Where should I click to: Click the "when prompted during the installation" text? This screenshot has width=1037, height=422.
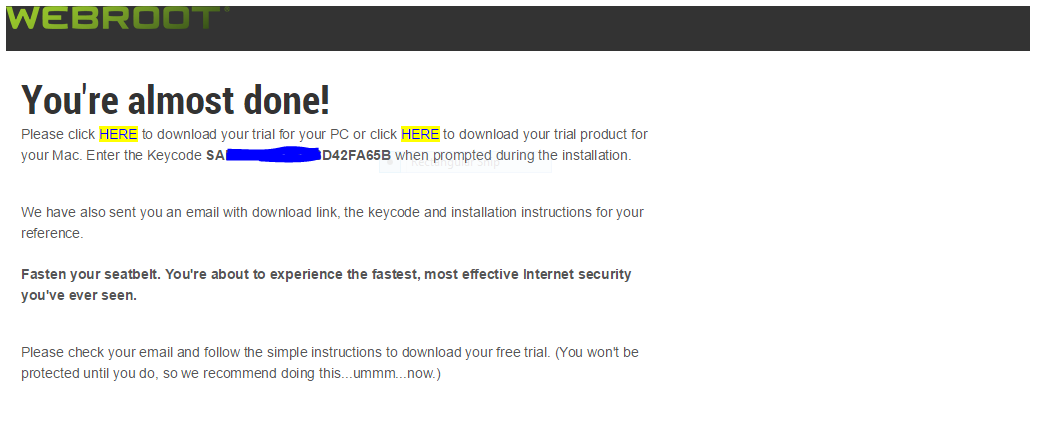(x=513, y=156)
